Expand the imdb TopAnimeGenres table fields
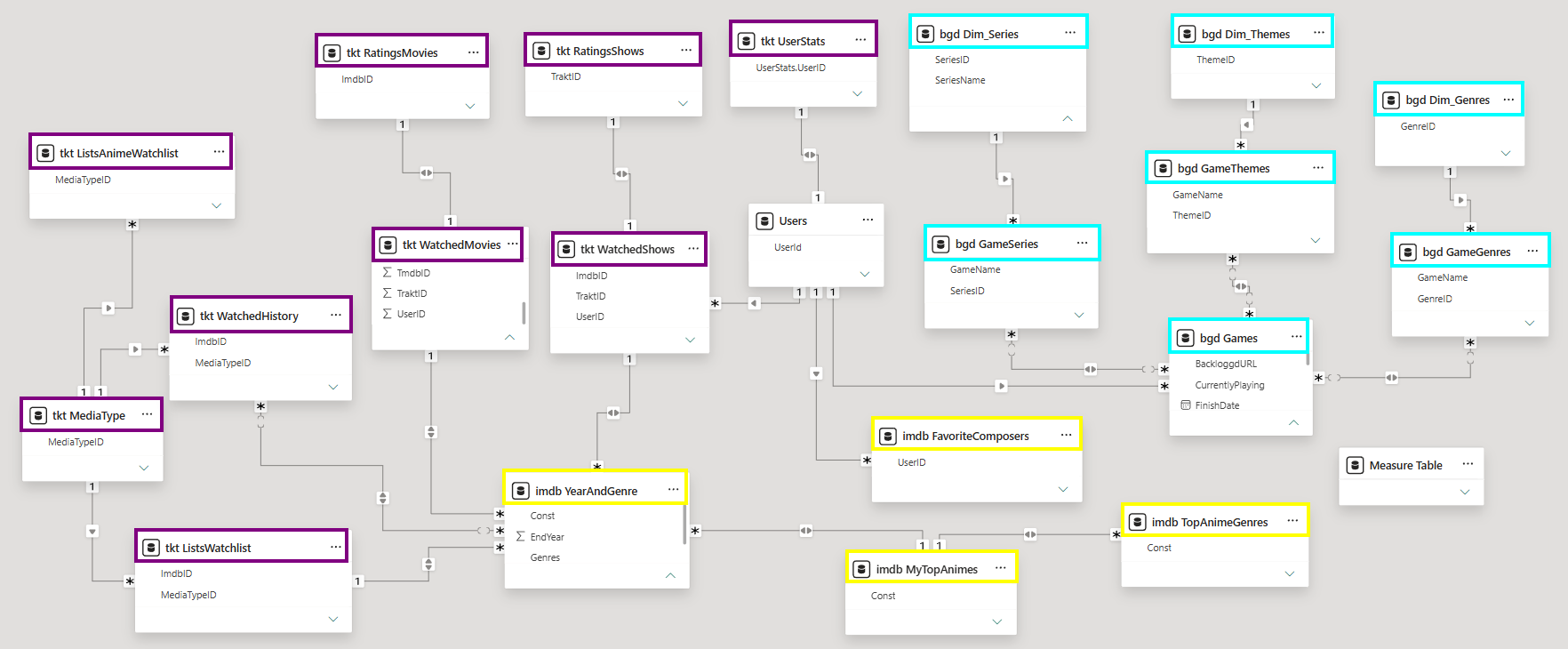Viewport: 1568px width, 649px height. 1290,573
